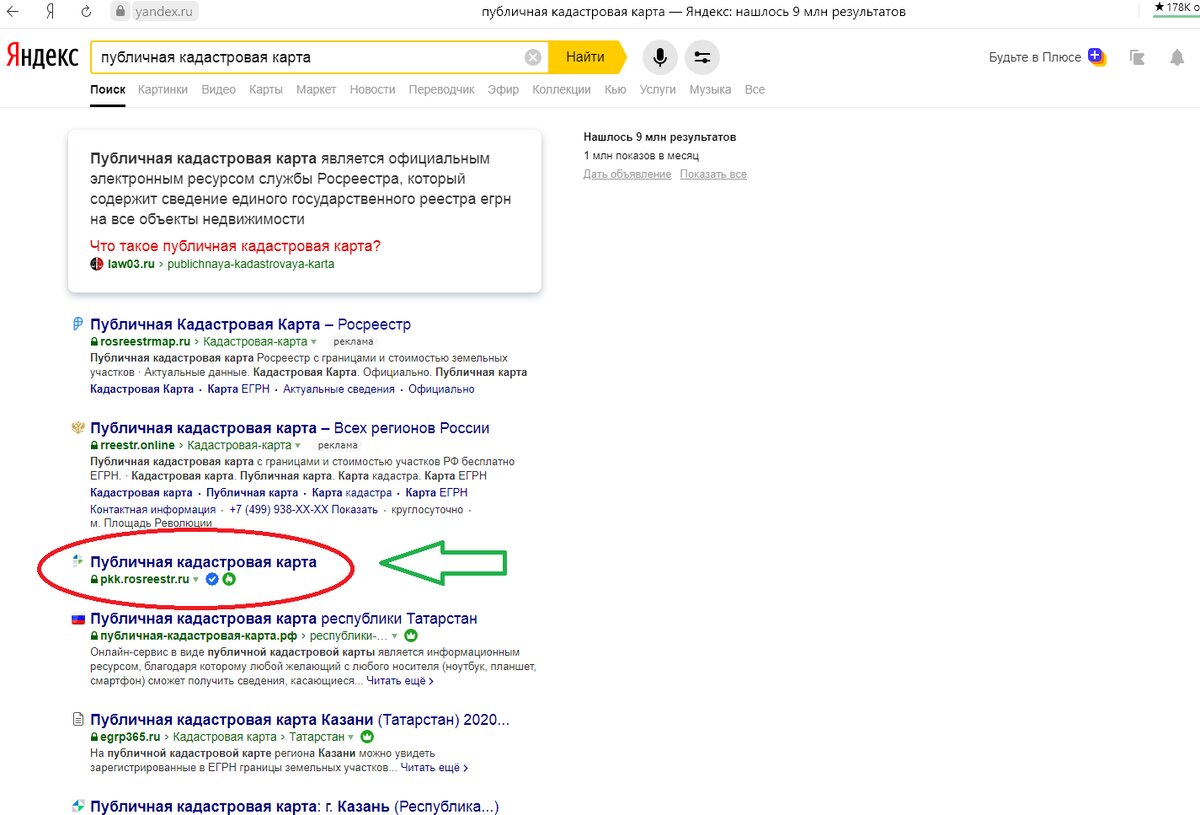Start voice search with the microphone icon
Screen dimensions: 1200x815
(660, 57)
